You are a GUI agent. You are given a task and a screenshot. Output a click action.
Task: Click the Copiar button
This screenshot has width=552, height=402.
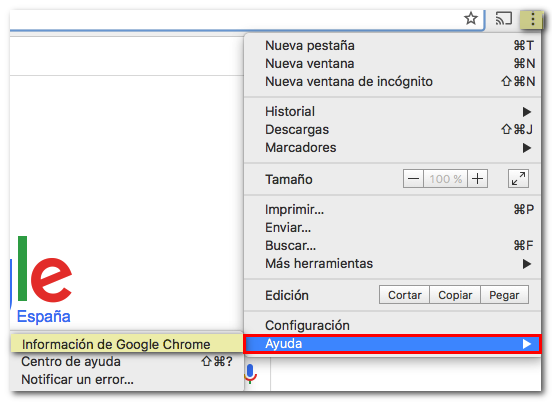(455, 295)
